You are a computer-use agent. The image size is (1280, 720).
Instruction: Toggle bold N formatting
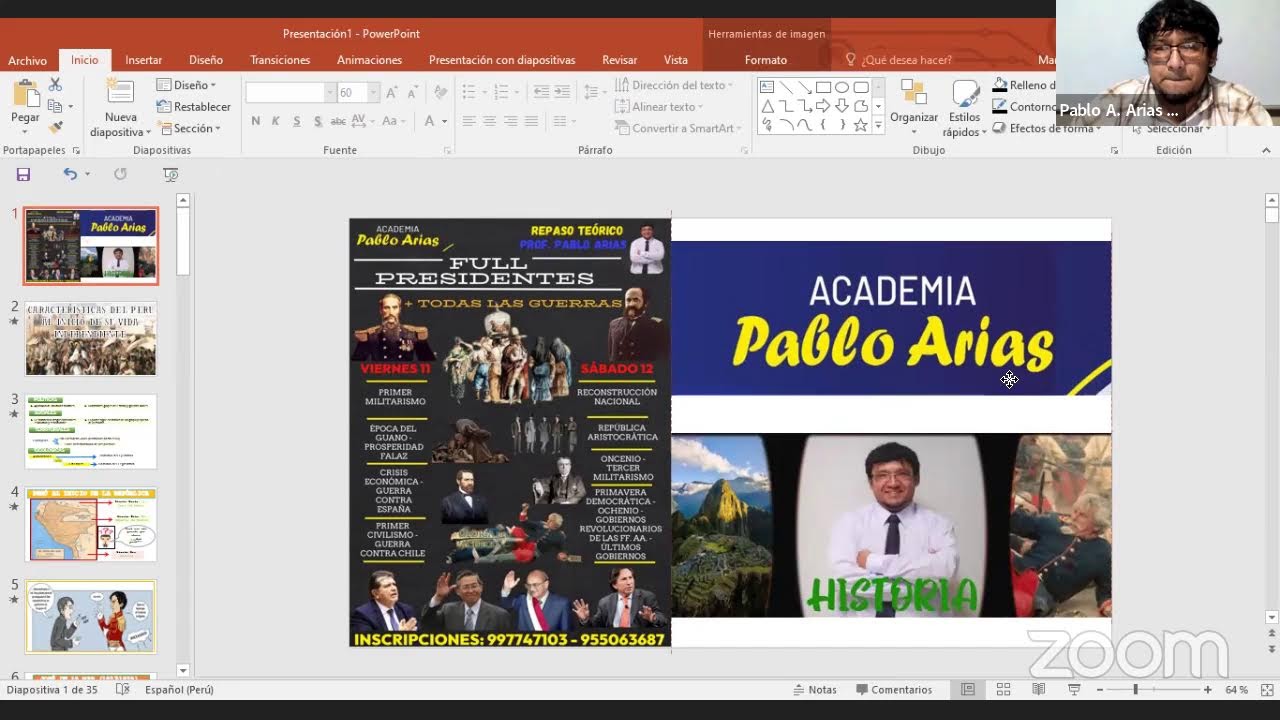pos(256,121)
